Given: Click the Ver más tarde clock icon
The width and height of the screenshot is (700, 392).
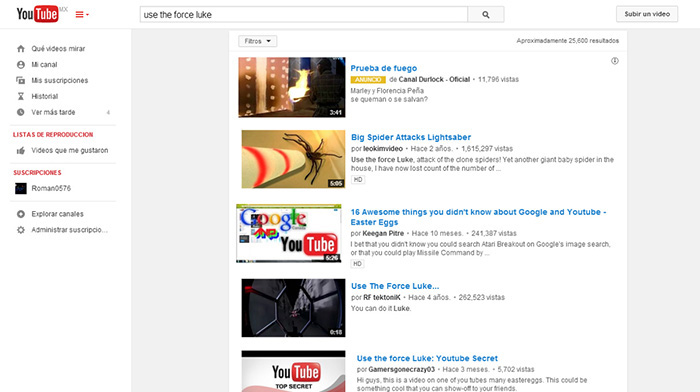Looking at the screenshot, I should (x=21, y=113).
